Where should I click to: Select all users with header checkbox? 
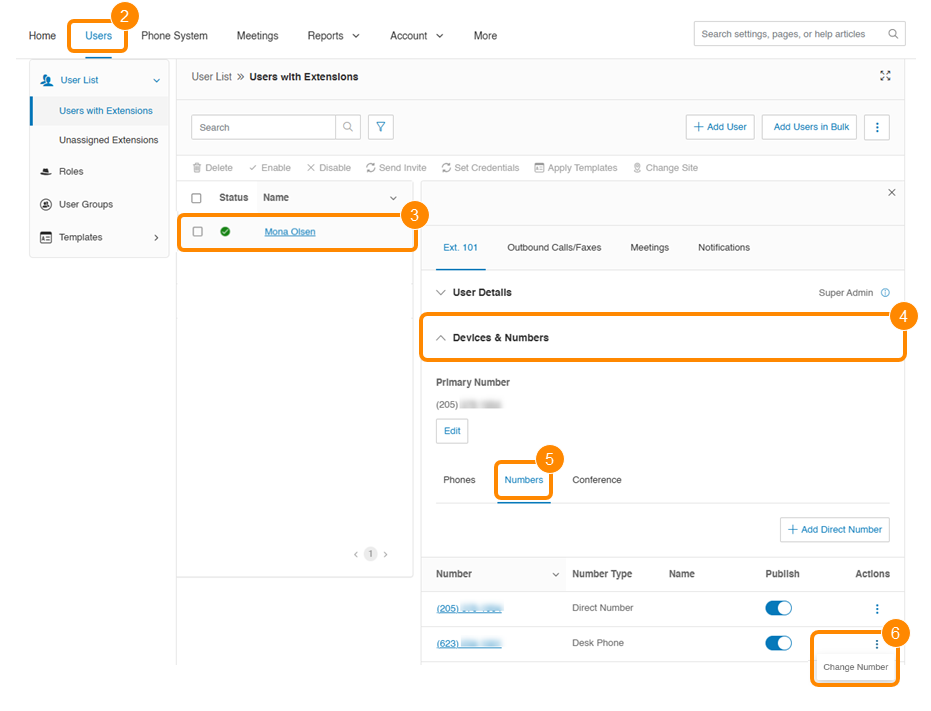tap(197, 198)
